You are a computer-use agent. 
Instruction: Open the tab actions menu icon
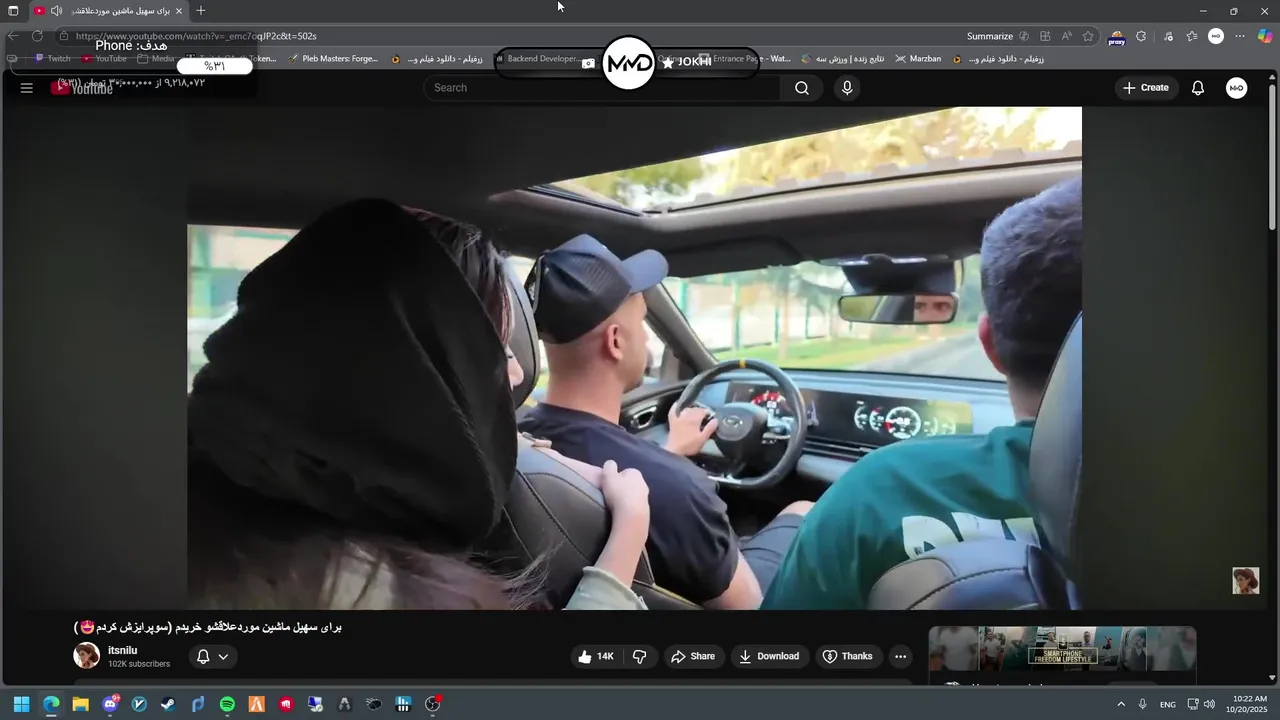pos(13,11)
